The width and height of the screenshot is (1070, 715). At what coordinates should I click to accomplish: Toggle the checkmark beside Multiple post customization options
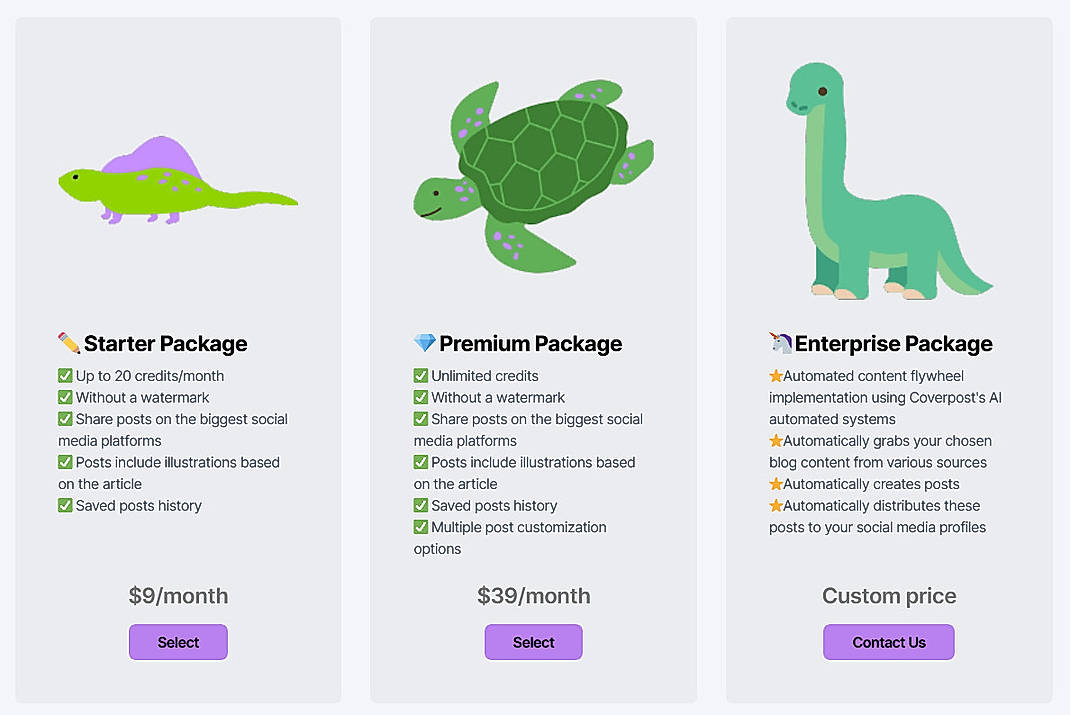point(420,527)
